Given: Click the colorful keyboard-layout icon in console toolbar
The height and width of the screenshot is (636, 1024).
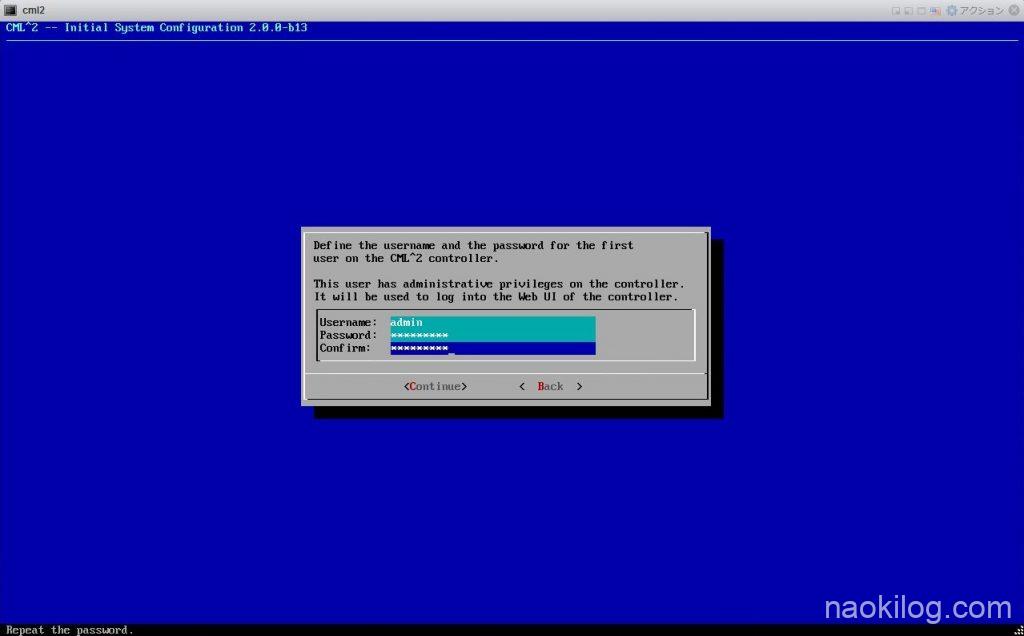Looking at the screenshot, I should pos(935,10).
